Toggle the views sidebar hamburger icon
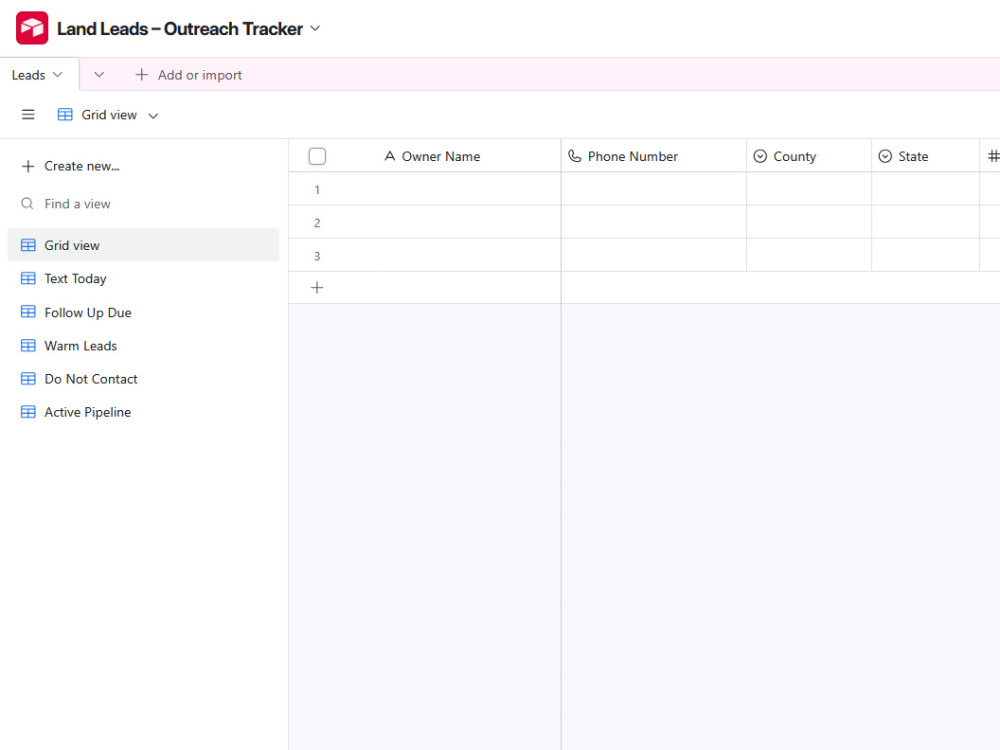 point(28,115)
